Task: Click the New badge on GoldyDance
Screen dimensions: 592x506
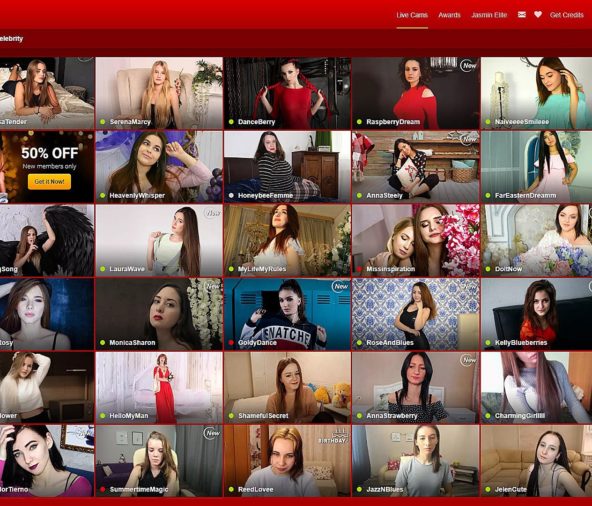Action: (340, 287)
